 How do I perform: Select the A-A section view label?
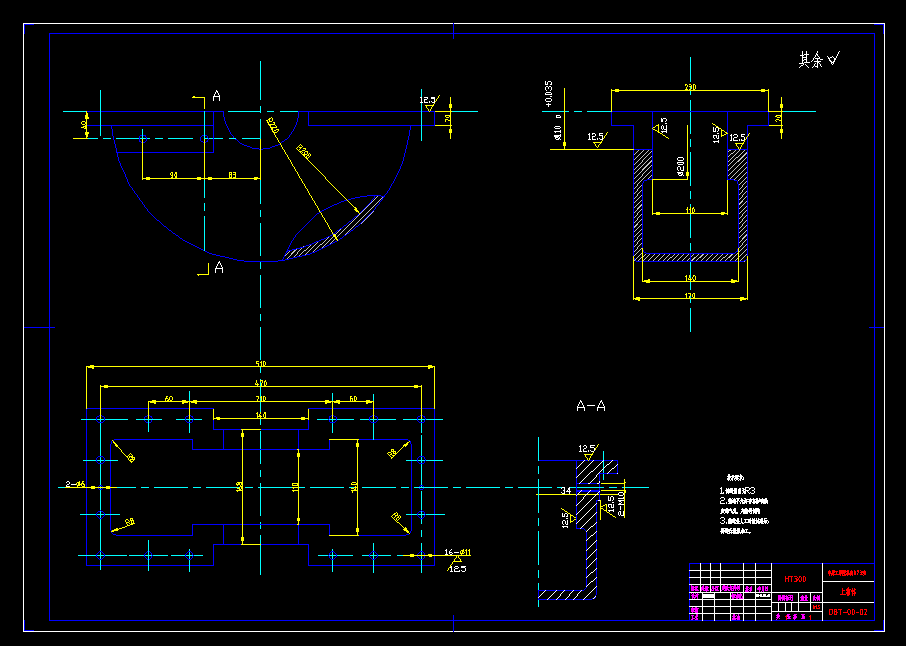pyautogui.click(x=591, y=406)
